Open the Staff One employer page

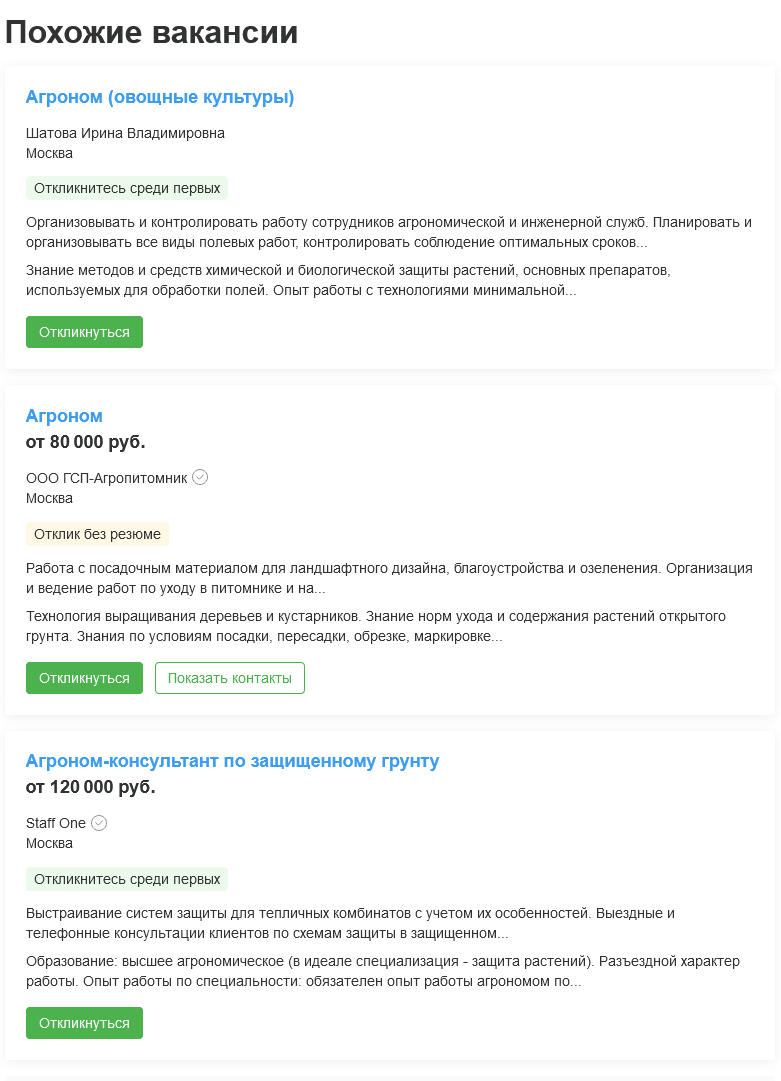(56, 823)
